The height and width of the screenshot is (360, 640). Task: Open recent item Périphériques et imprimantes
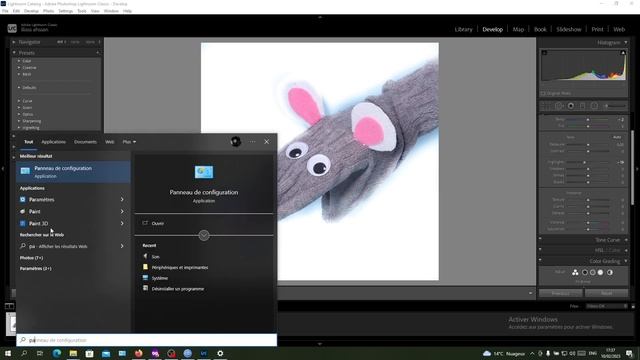(x=180, y=267)
